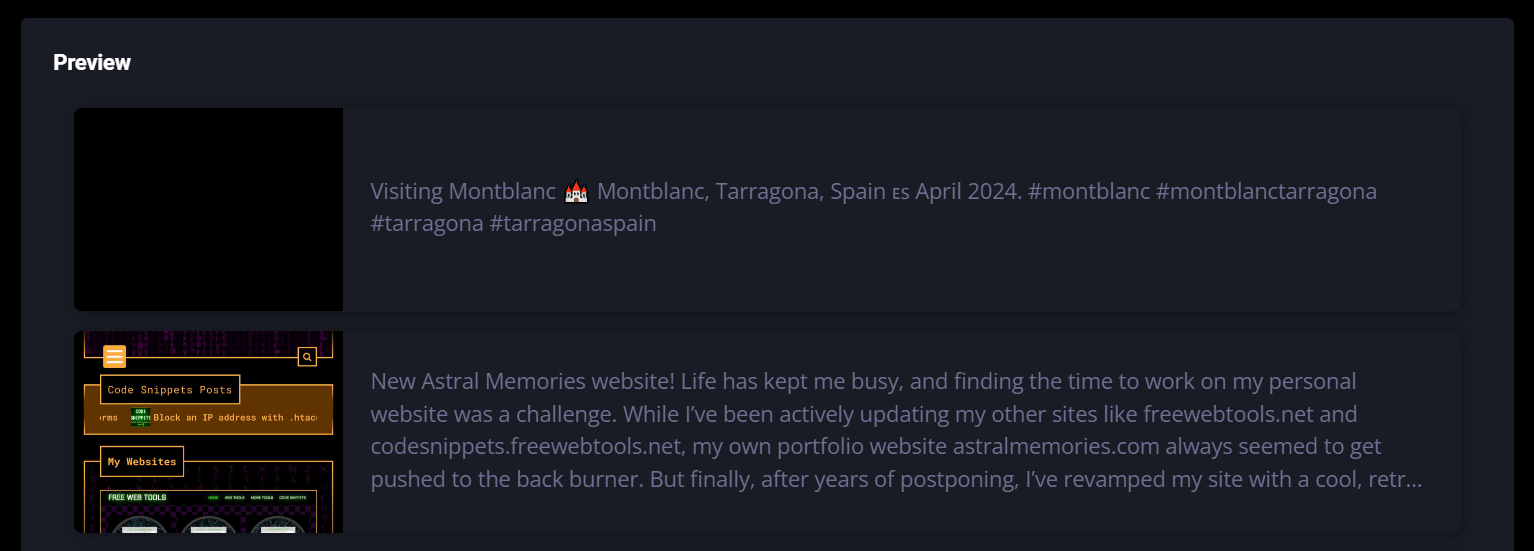This screenshot has height=551, width=1534.
Task: Click the search magnifier icon in thumbnail
Action: point(307,356)
